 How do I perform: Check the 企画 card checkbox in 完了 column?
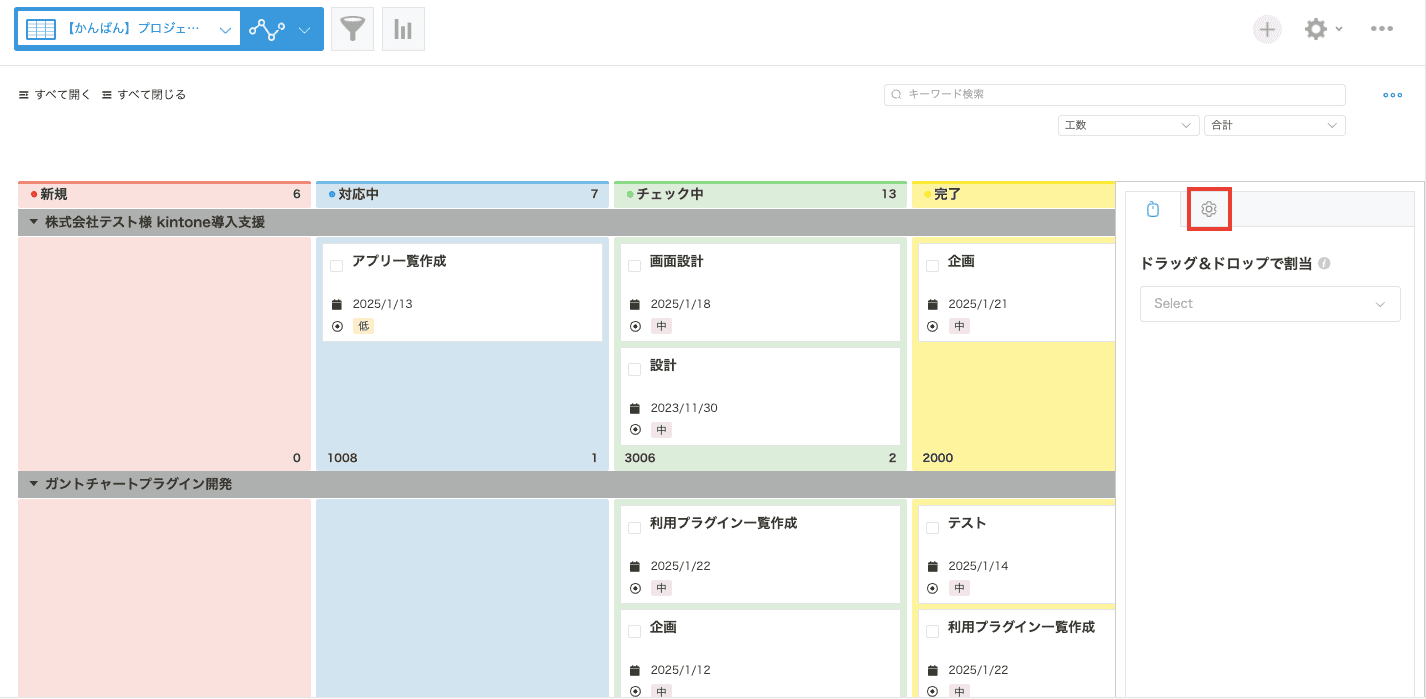click(x=932, y=266)
